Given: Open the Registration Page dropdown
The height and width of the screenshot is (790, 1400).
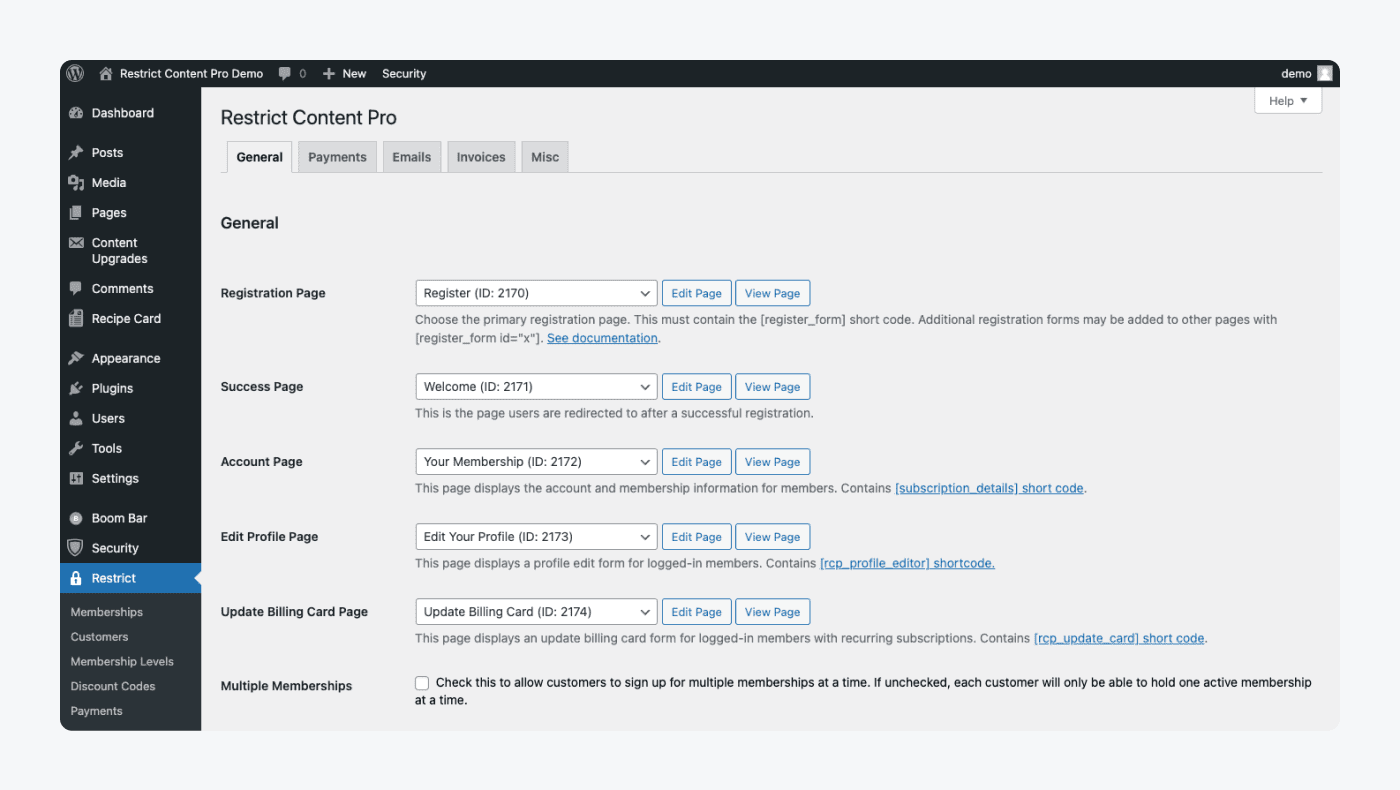Looking at the screenshot, I should (536, 292).
